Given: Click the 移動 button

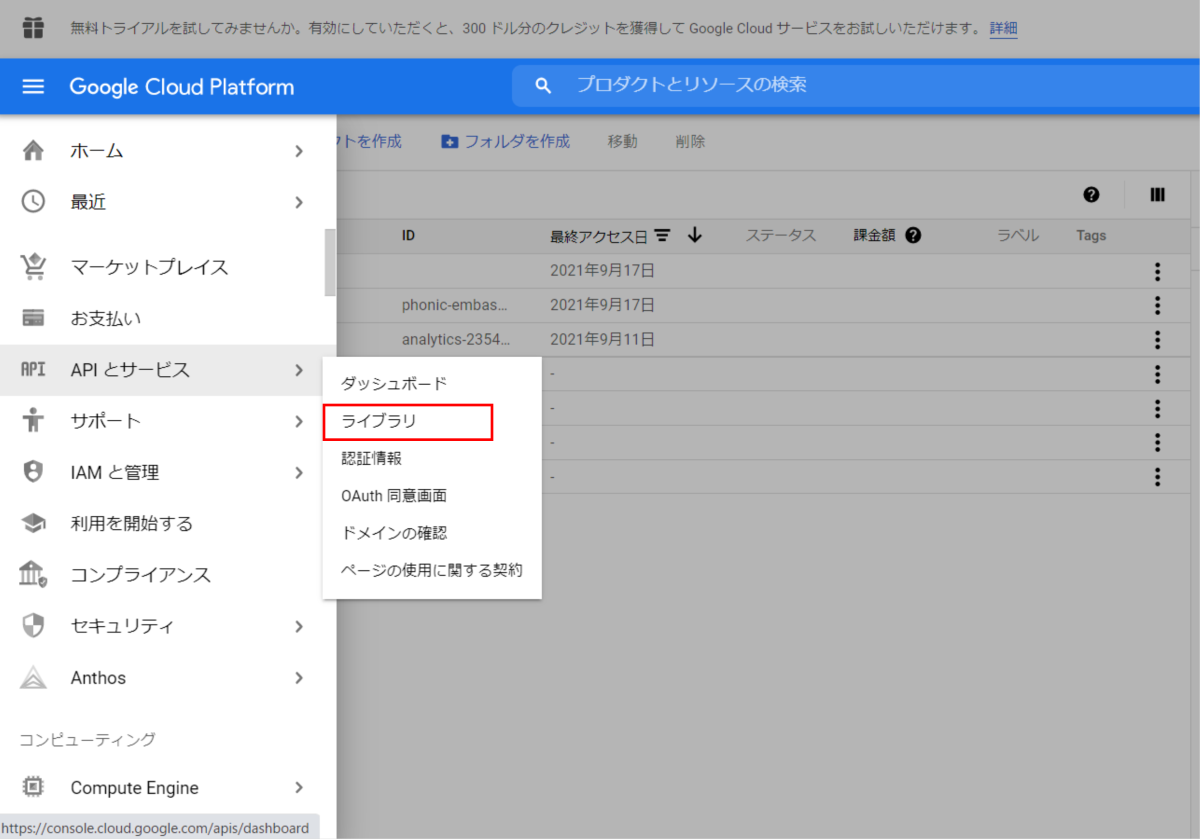Looking at the screenshot, I should tap(622, 142).
